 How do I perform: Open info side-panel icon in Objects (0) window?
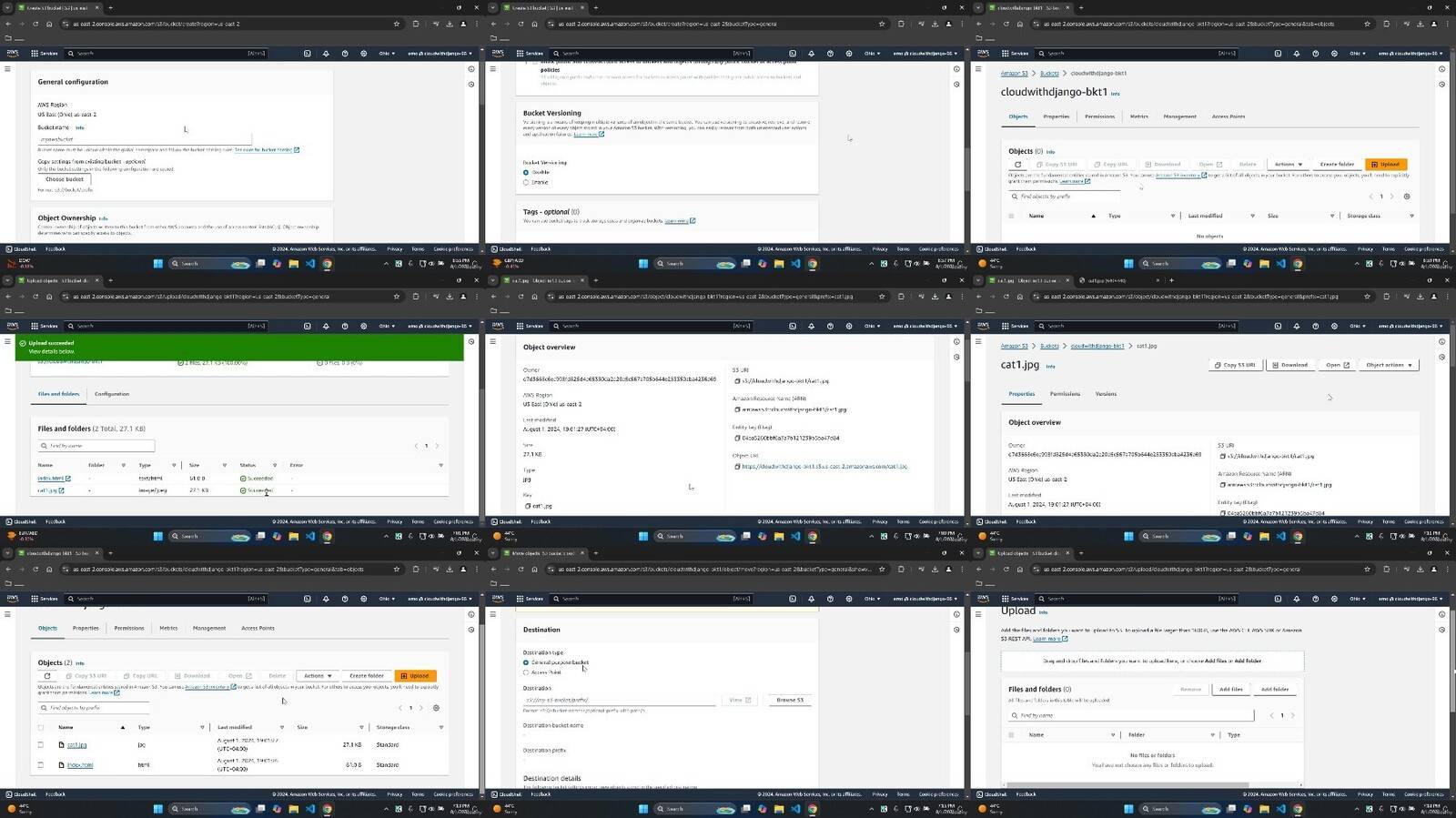[x=1441, y=69]
